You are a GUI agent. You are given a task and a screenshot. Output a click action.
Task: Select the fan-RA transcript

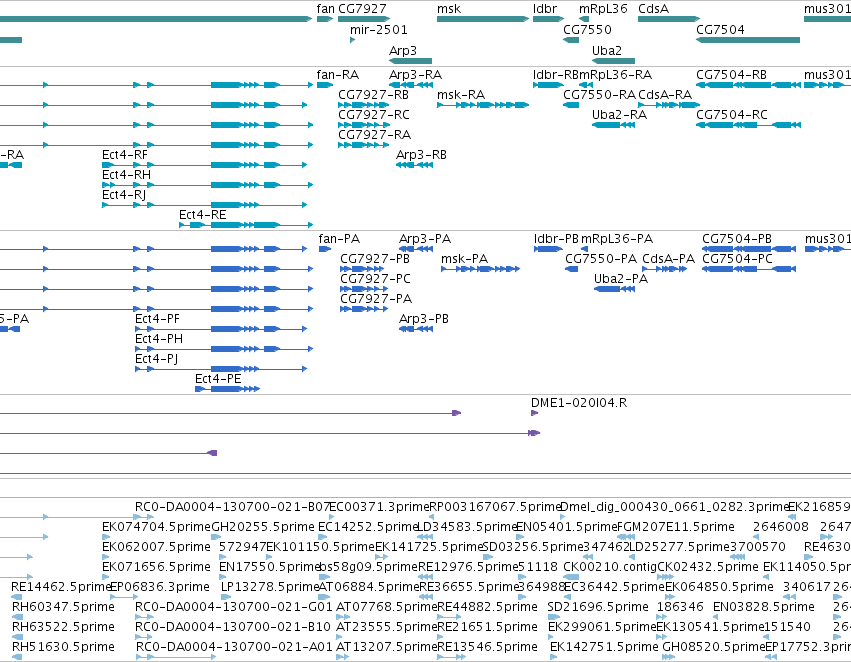(x=325, y=85)
